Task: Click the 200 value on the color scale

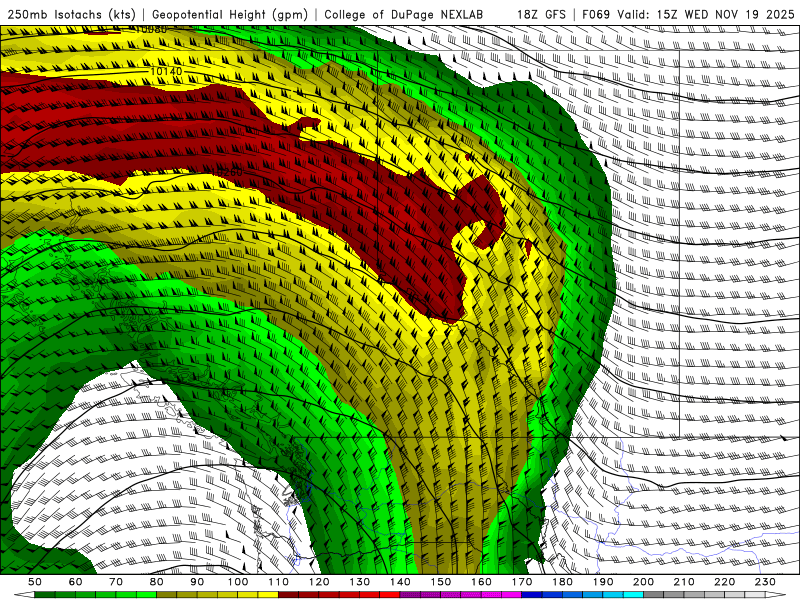Action: pyautogui.click(x=643, y=582)
